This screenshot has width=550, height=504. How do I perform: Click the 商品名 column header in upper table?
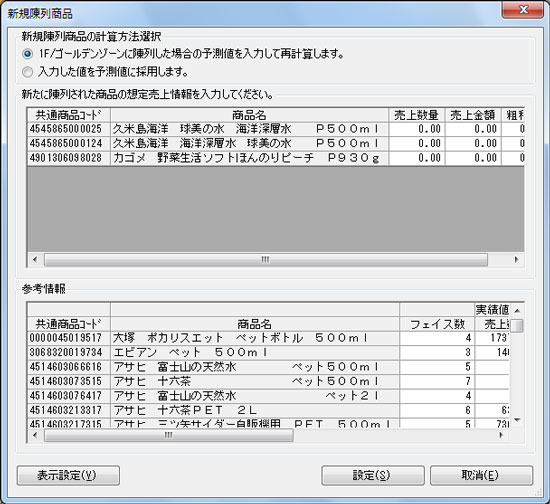point(249,115)
